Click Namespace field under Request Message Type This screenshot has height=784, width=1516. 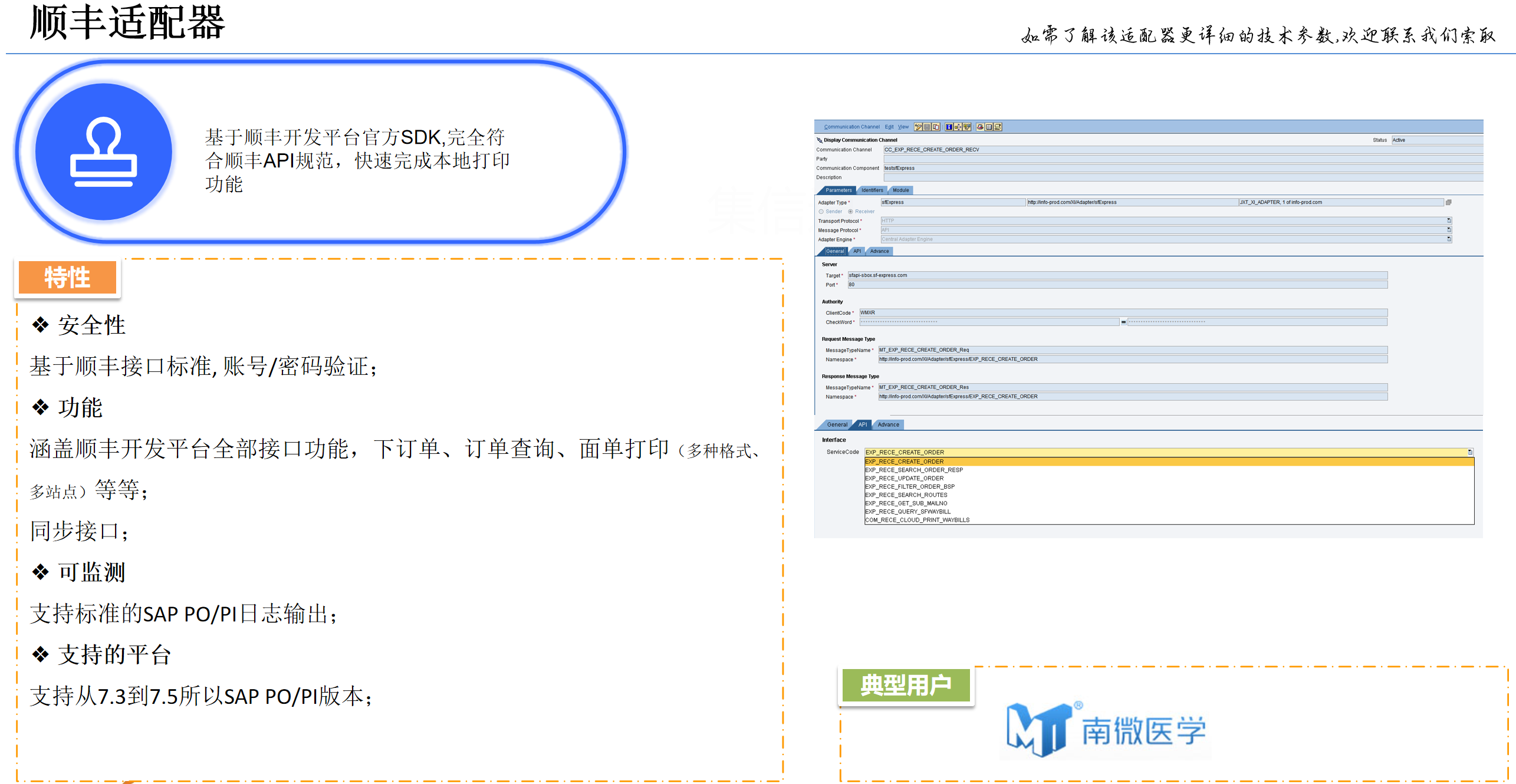tap(1133, 359)
